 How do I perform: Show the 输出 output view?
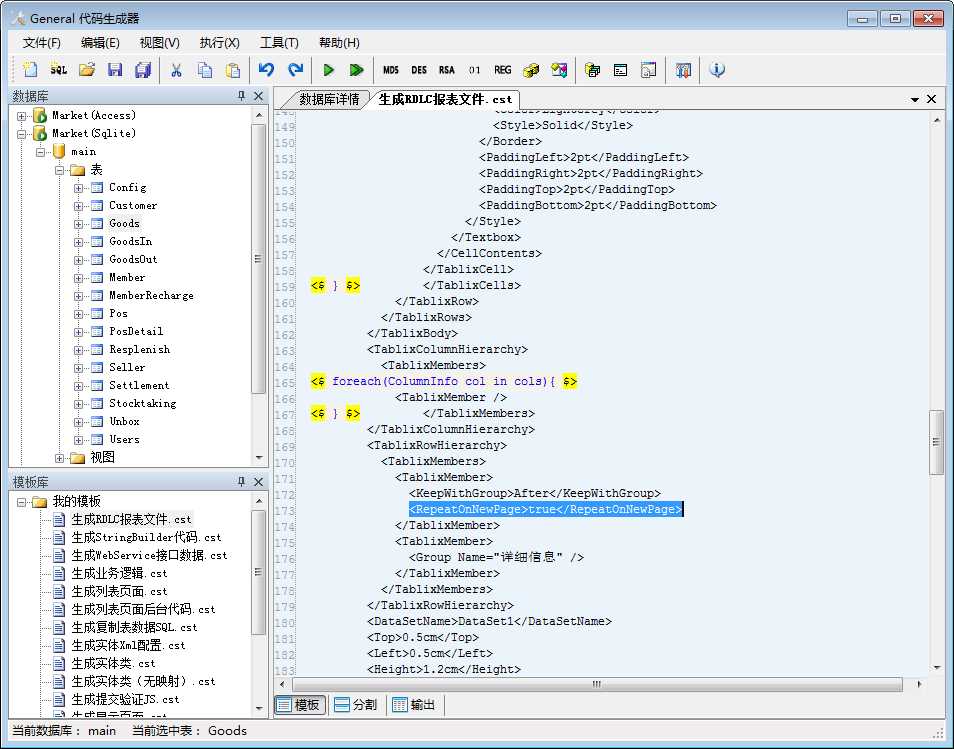tap(413, 705)
